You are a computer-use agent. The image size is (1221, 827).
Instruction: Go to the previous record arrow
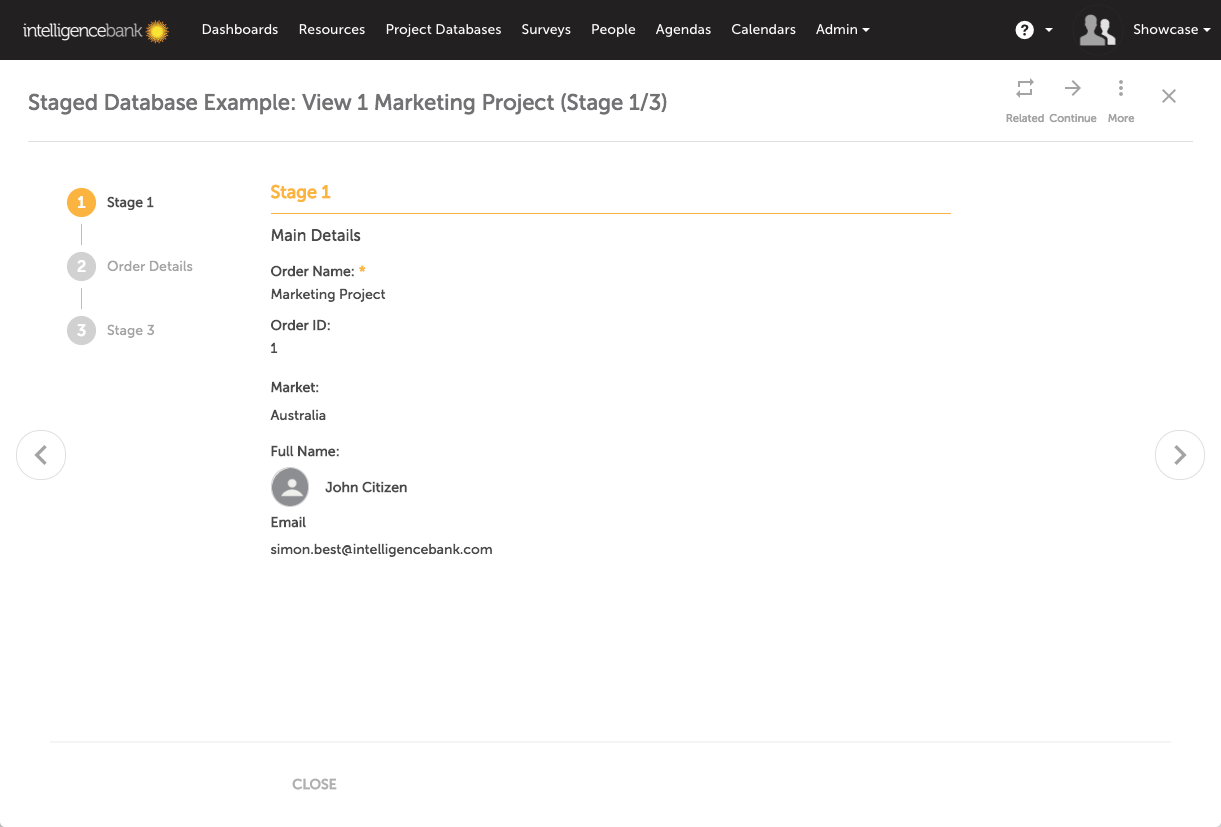pos(41,455)
